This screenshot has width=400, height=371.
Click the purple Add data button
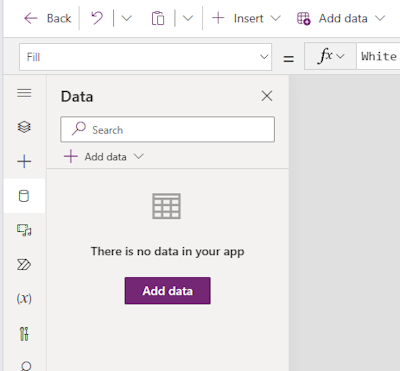[167, 291]
